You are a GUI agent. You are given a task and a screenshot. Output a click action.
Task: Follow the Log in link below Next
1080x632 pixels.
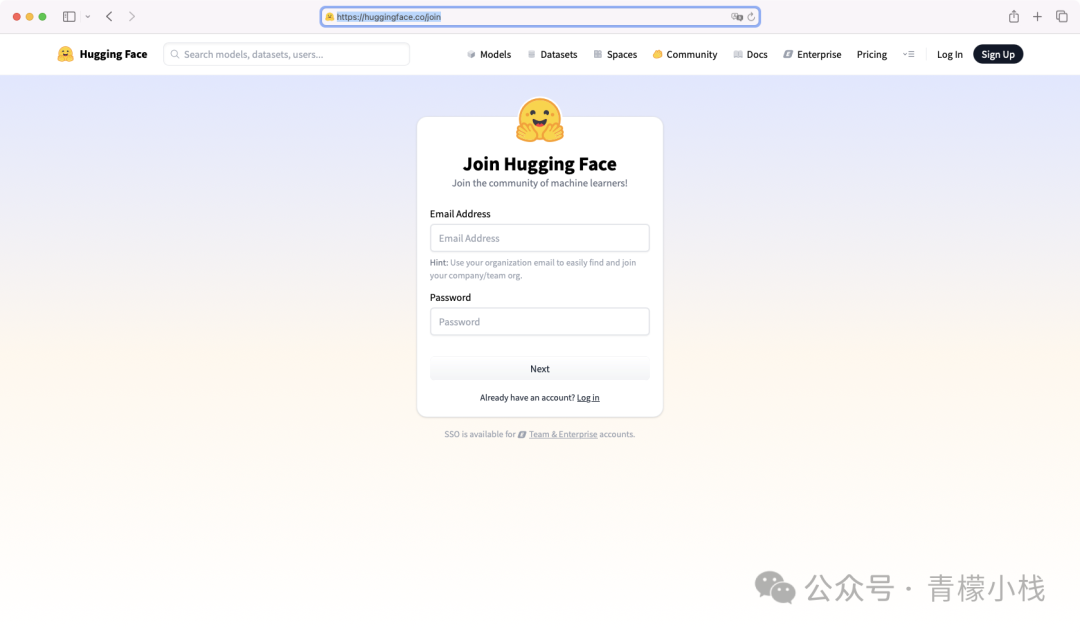[x=588, y=398]
